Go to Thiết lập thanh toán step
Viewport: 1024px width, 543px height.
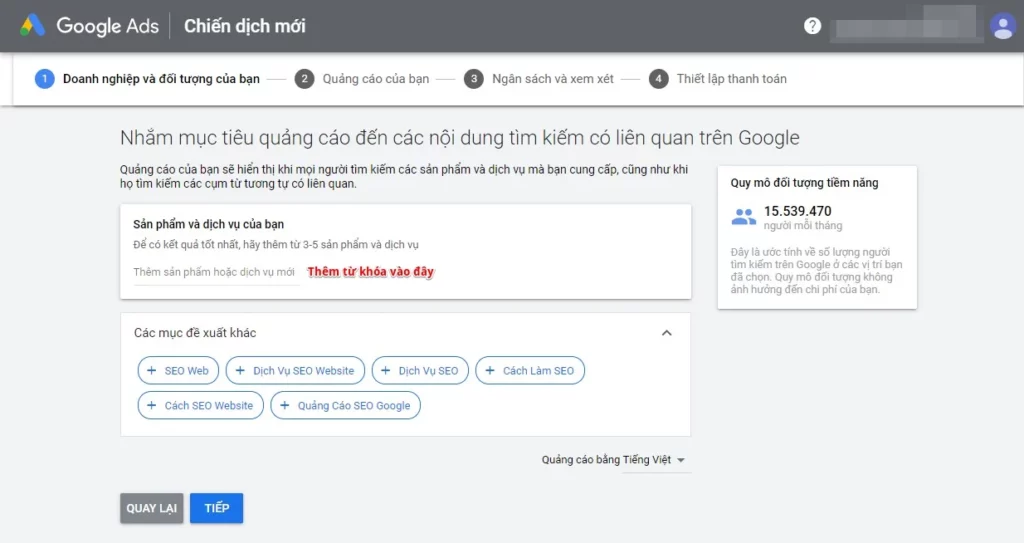click(x=731, y=79)
